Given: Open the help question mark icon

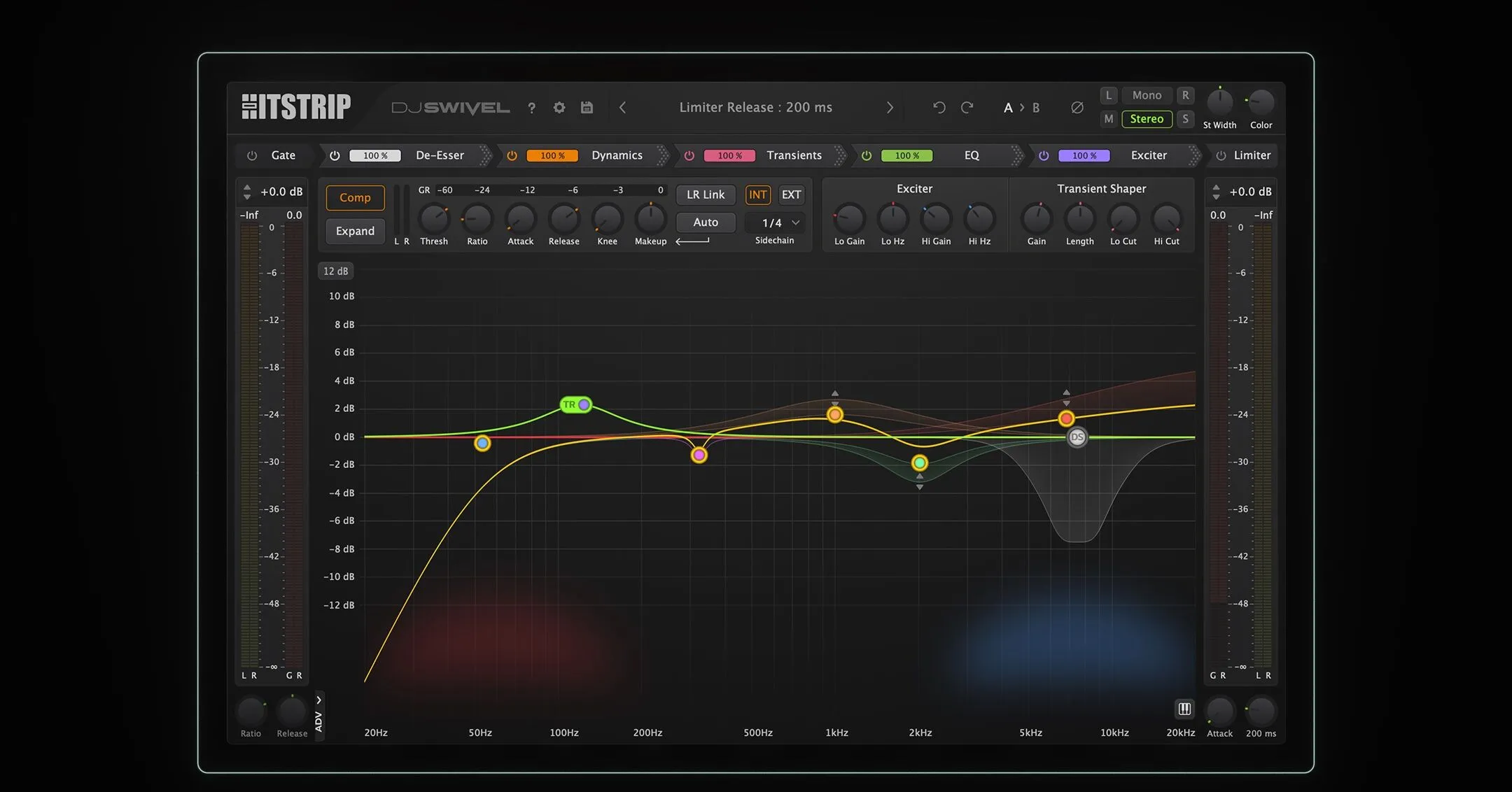Looking at the screenshot, I should point(532,108).
